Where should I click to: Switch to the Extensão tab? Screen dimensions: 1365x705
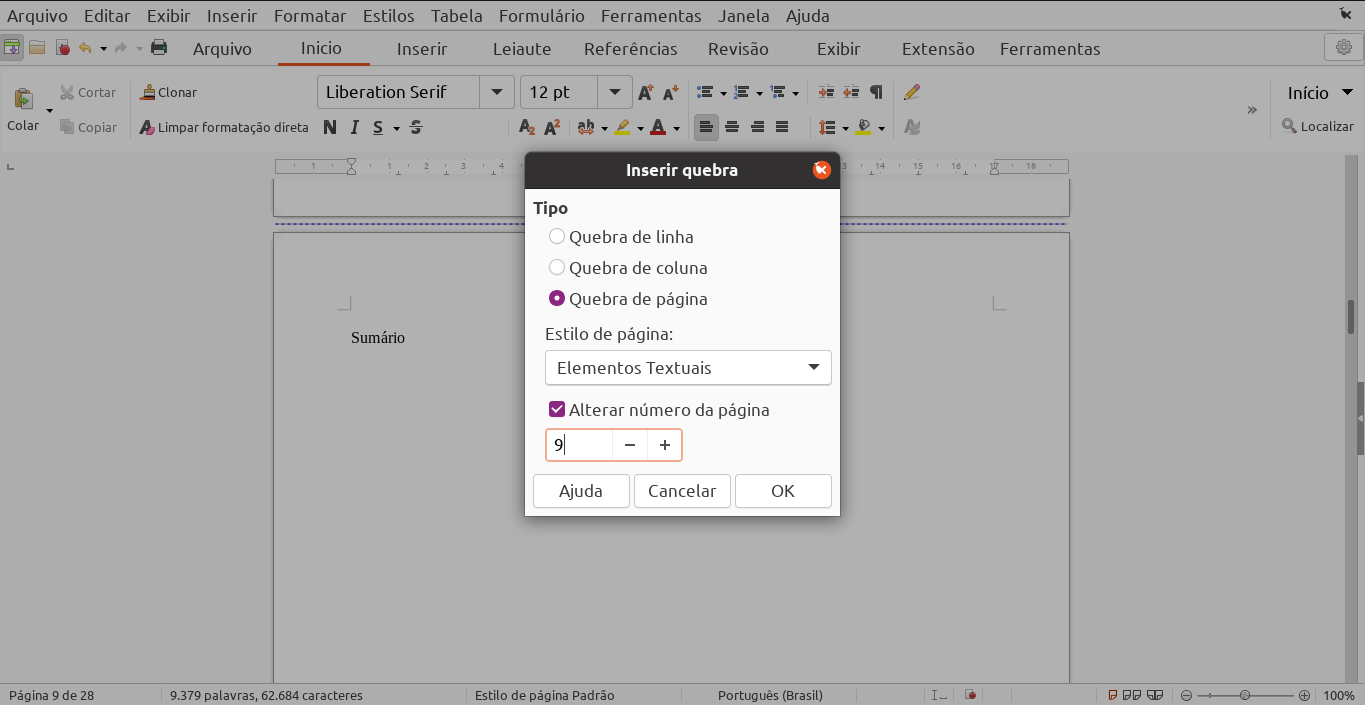[938, 49]
